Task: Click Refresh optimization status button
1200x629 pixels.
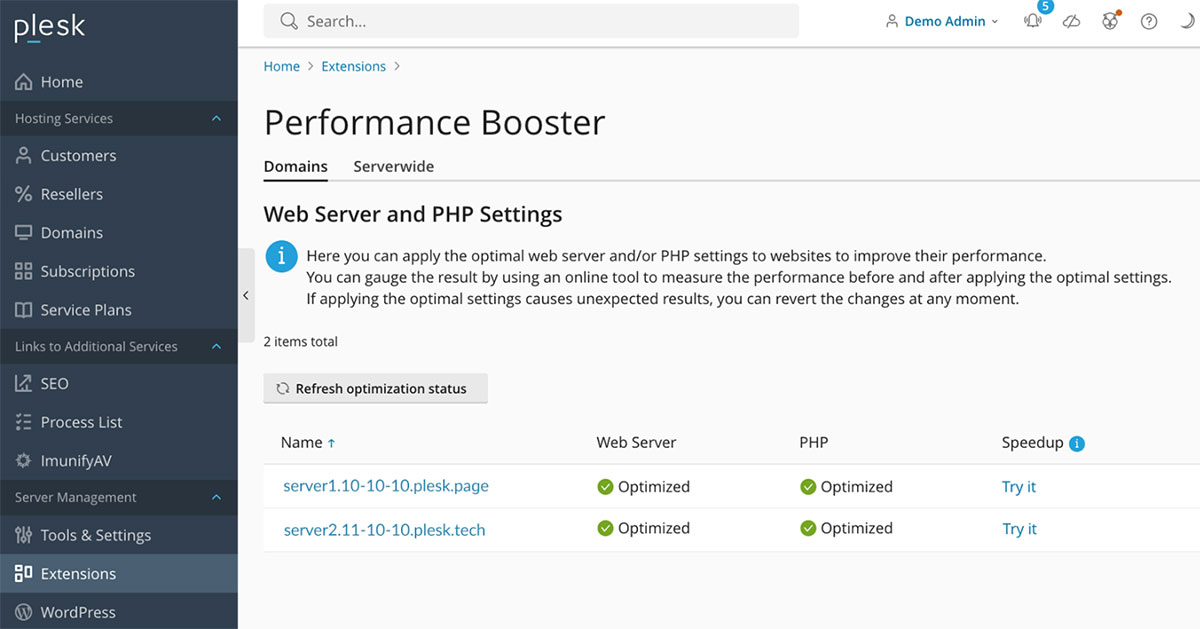Action: (x=375, y=389)
